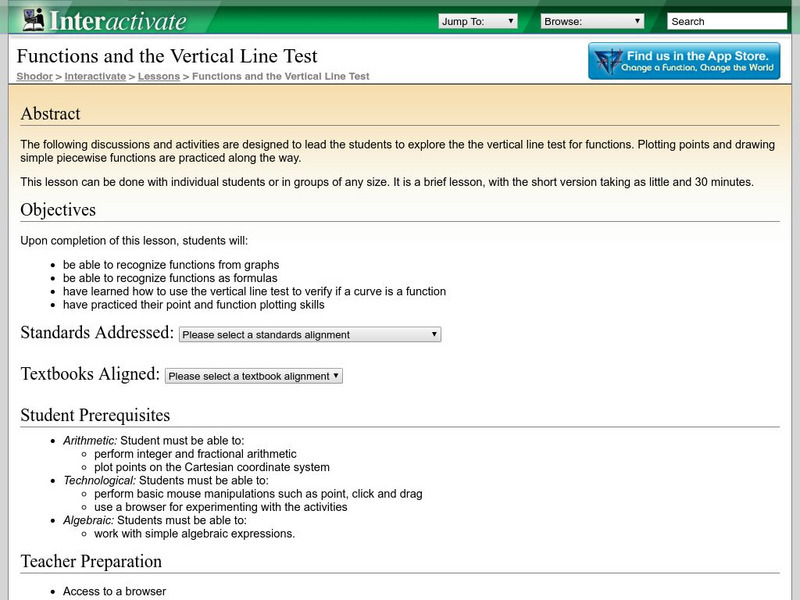Click 'Upon completion of this lesson' text
The height and width of the screenshot is (600, 800).
point(134,240)
